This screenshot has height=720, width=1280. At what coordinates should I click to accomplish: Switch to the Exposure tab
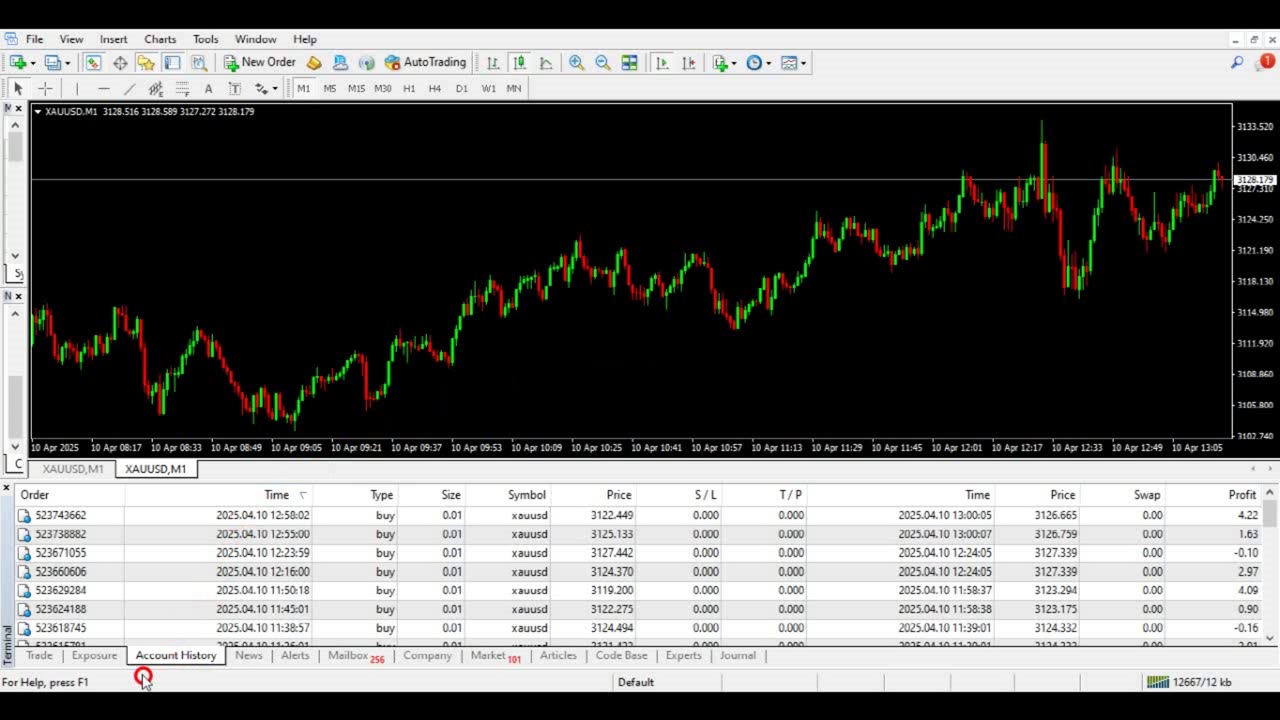coord(94,656)
